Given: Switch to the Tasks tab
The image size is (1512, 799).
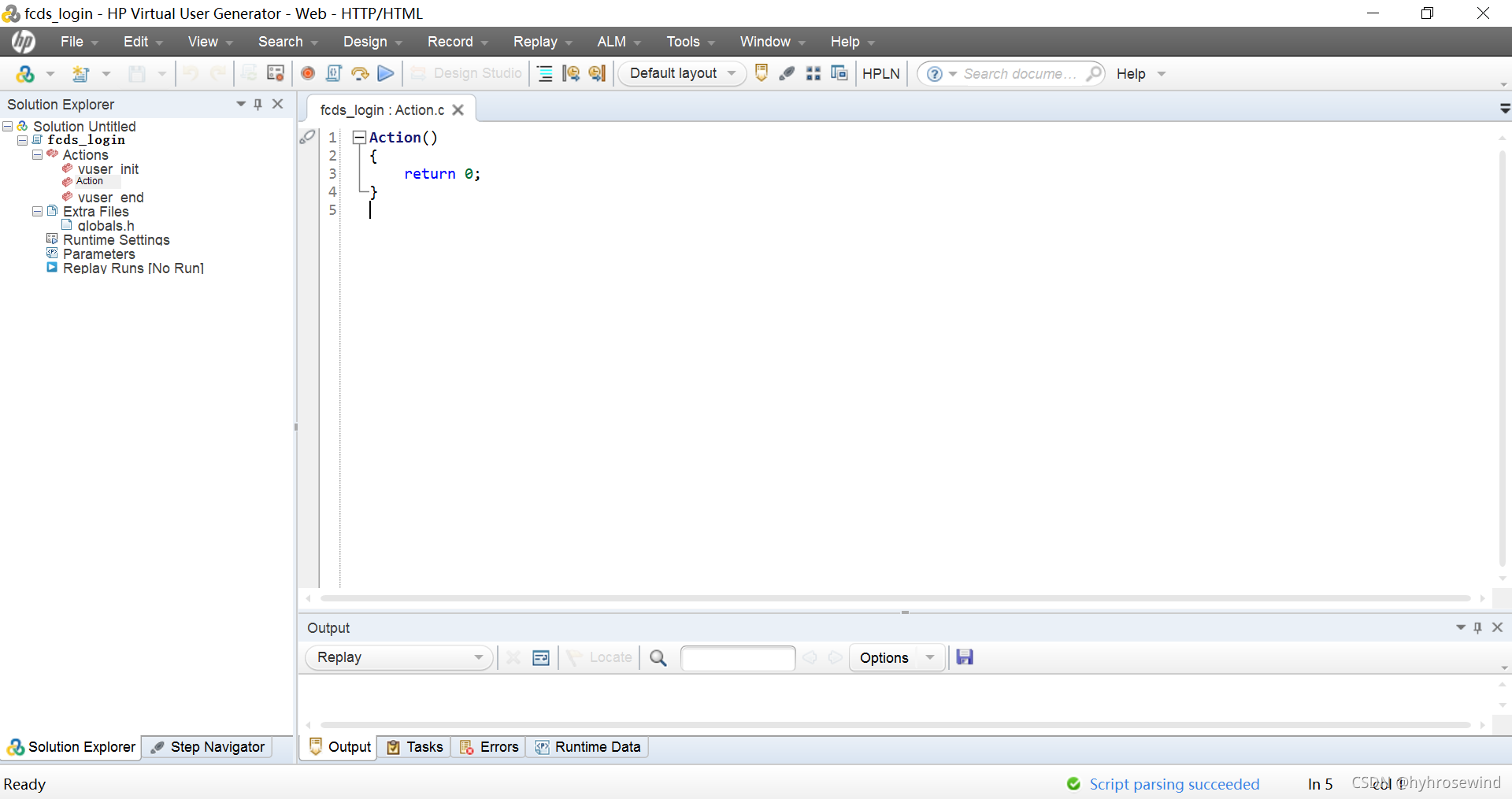Looking at the screenshot, I should (415, 747).
